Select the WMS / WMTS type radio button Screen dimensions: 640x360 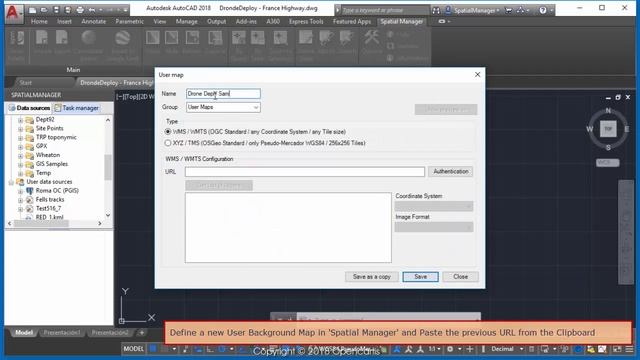(168, 132)
